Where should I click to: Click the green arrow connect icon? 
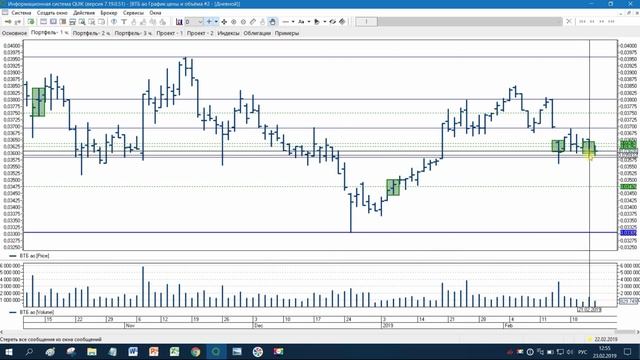pos(8,22)
